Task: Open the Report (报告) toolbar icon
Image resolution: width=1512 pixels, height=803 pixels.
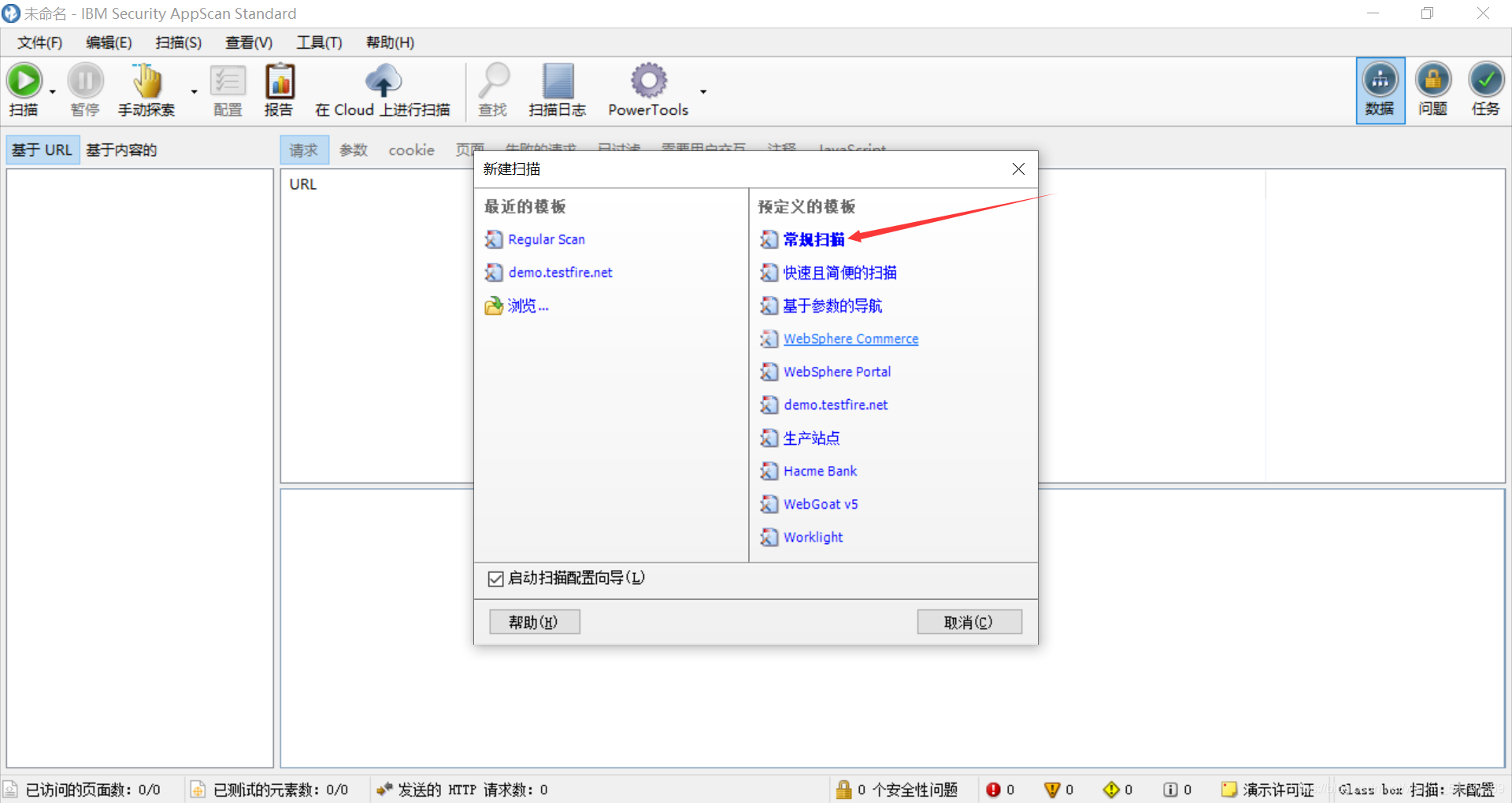Action: point(279,81)
